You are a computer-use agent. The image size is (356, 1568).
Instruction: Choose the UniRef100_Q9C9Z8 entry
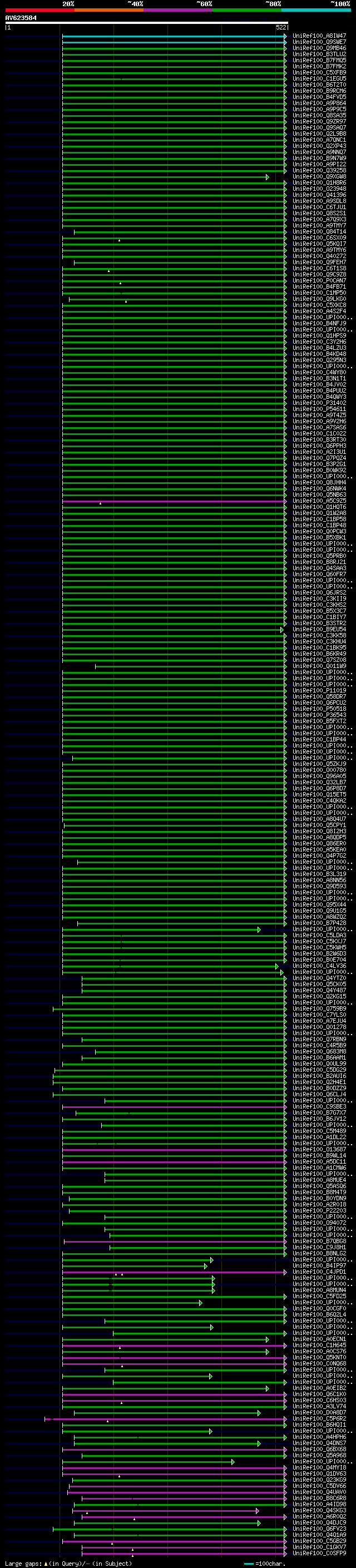click(x=319, y=275)
